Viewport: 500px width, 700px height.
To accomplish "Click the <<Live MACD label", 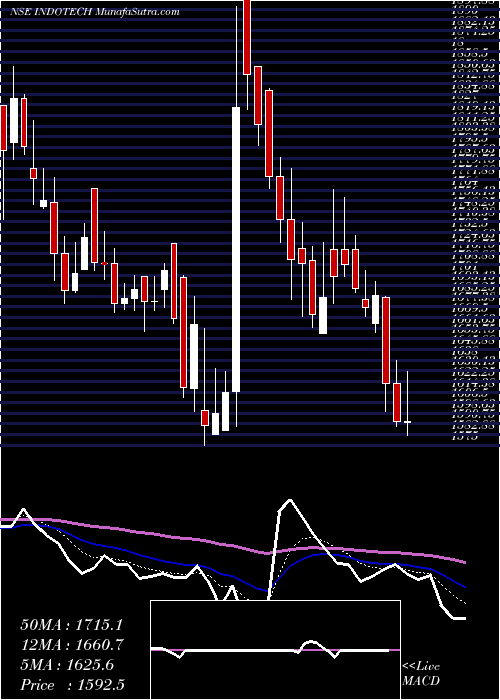I will pos(421,674).
